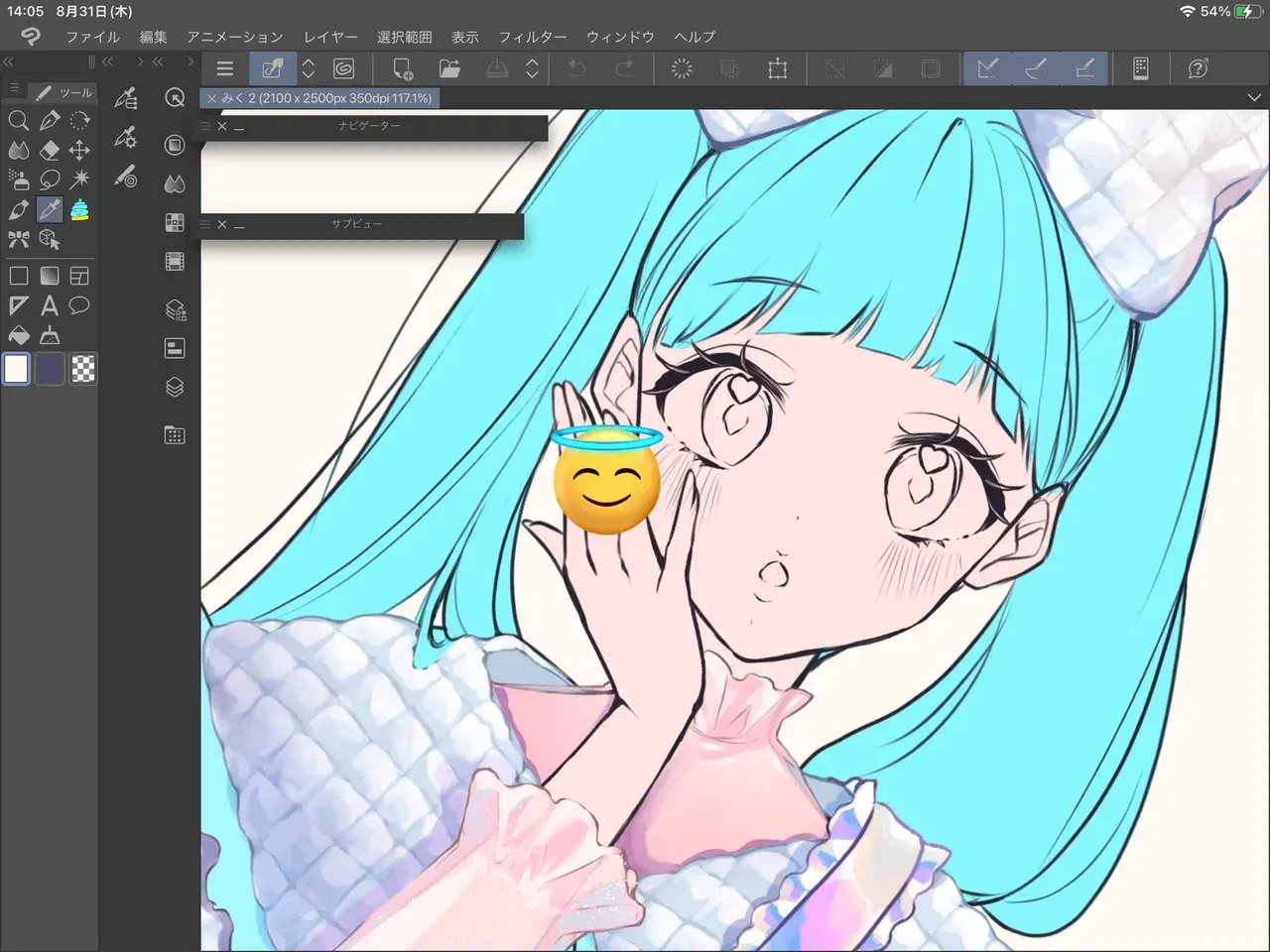Viewport: 1270px width, 952px height.
Task: Open the Color Wheel palette icon
Action: 175,145
